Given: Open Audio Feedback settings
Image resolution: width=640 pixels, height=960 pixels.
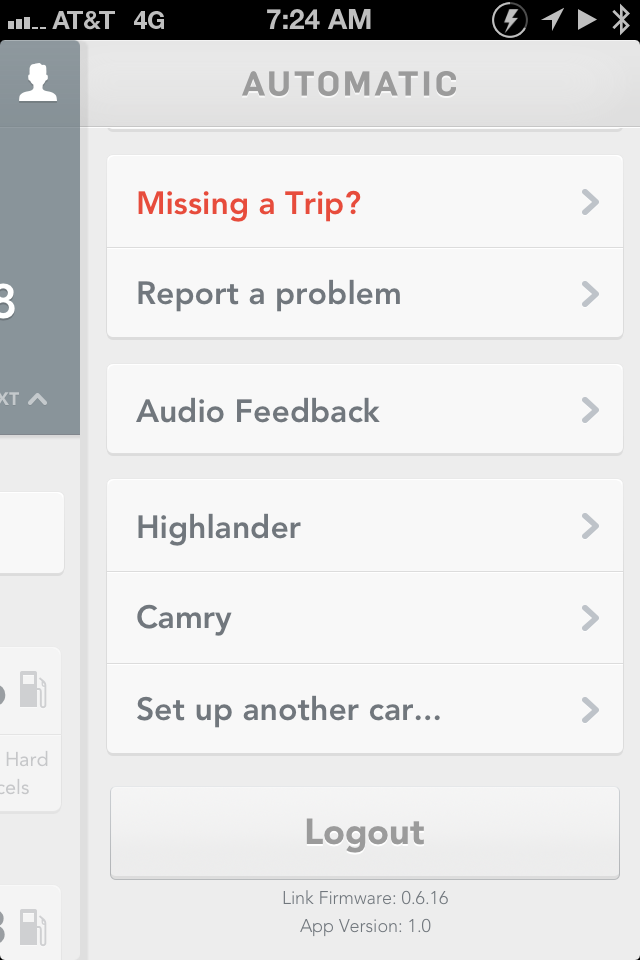Looking at the screenshot, I should click(x=365, y=410).
